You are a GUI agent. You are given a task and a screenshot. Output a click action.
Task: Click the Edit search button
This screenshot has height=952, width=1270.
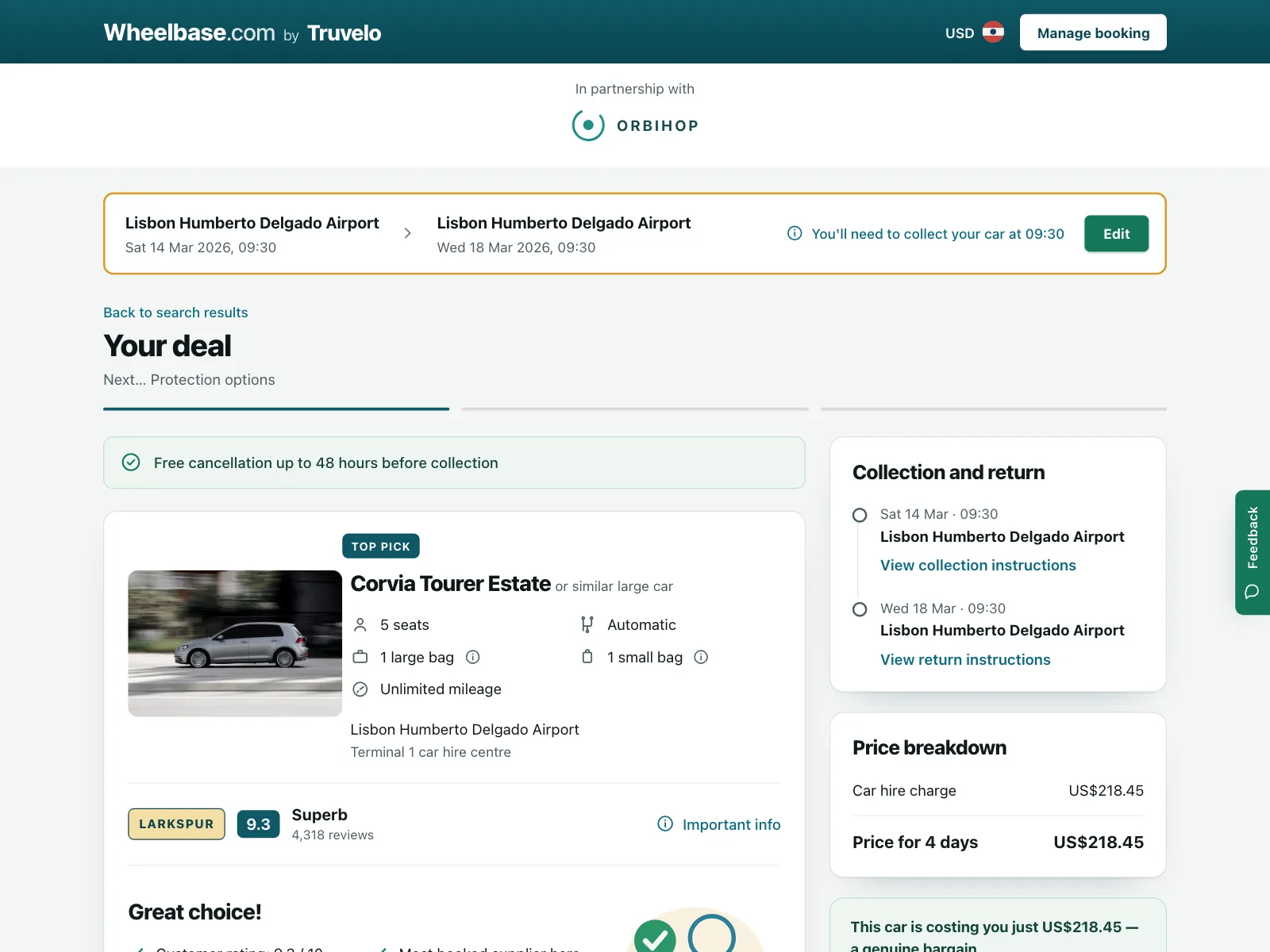1116,234
